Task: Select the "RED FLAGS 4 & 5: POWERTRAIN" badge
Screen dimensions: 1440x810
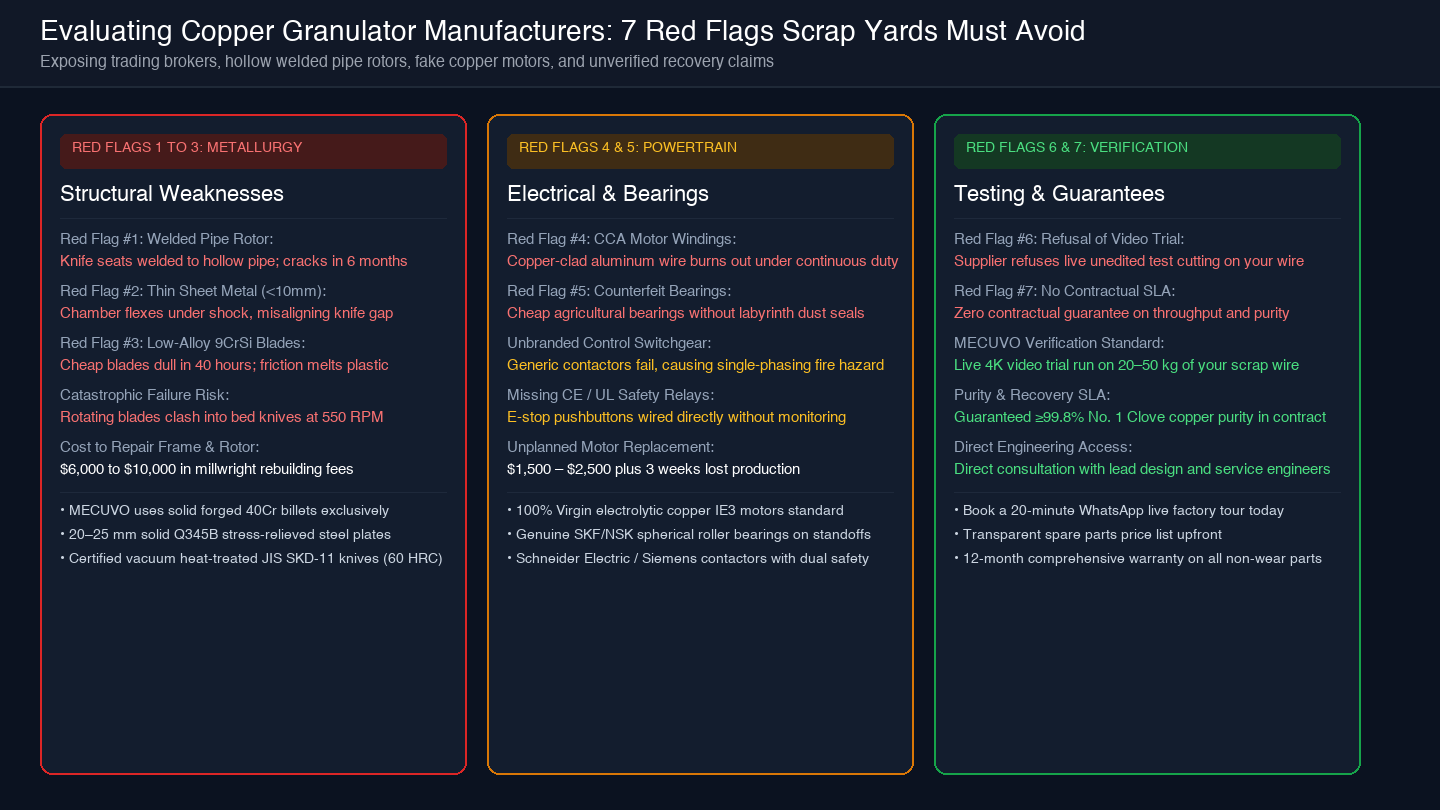Action: 700,151
